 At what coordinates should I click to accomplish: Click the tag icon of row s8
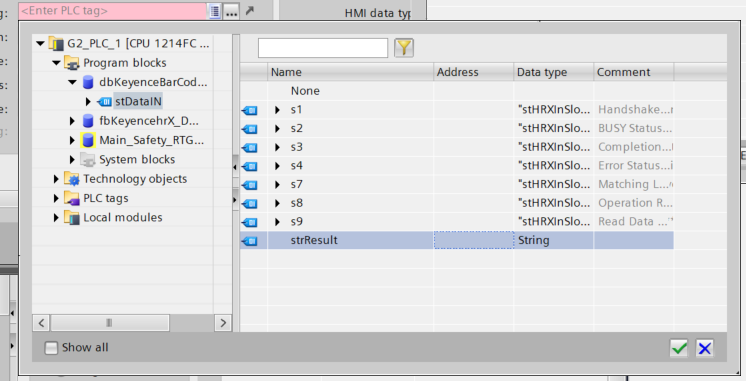[249, 204]
